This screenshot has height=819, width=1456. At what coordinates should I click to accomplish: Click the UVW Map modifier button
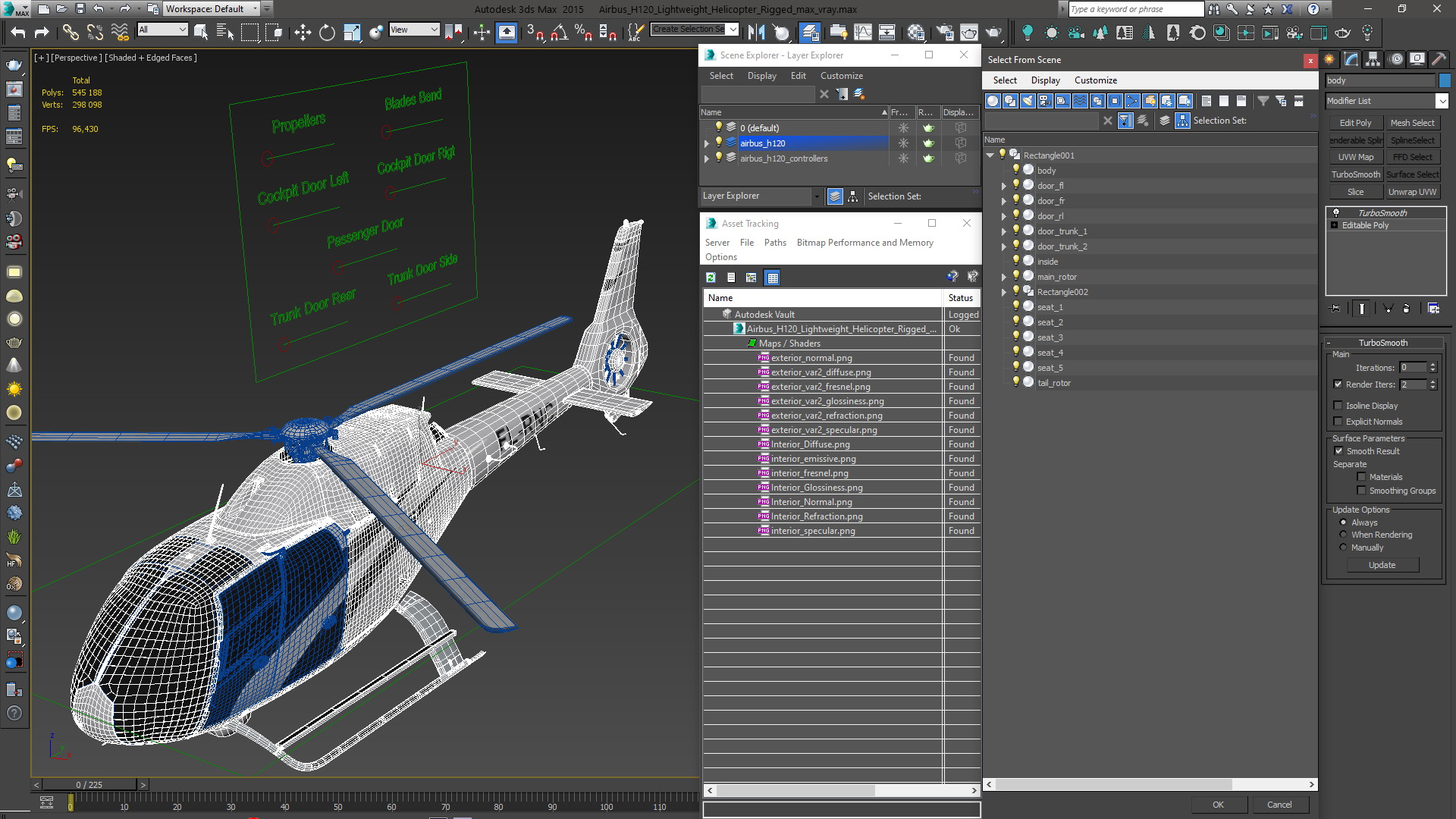(1355, 157)
